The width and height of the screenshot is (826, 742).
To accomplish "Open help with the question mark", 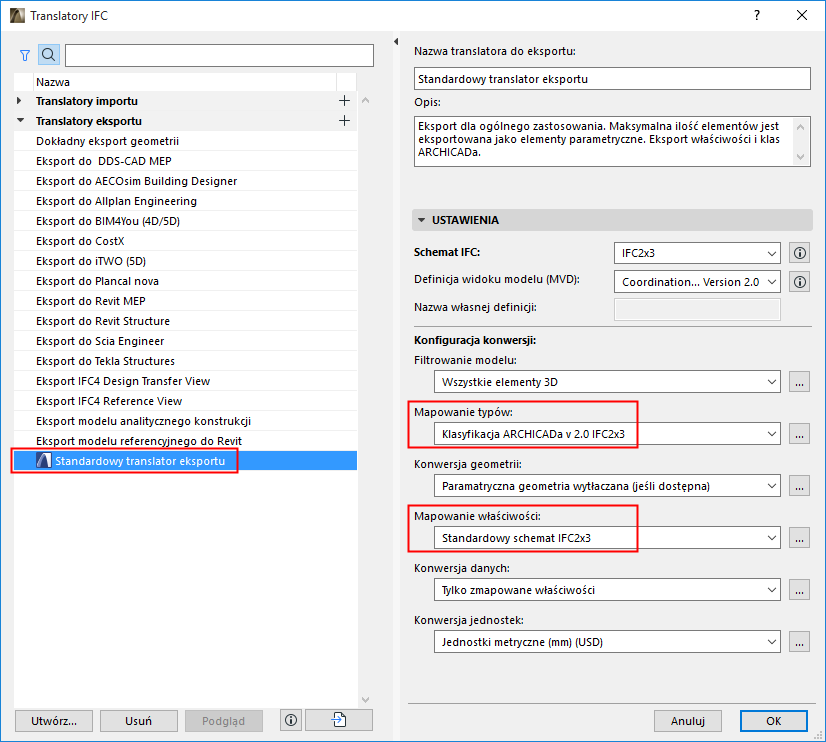I will [757, 15].
